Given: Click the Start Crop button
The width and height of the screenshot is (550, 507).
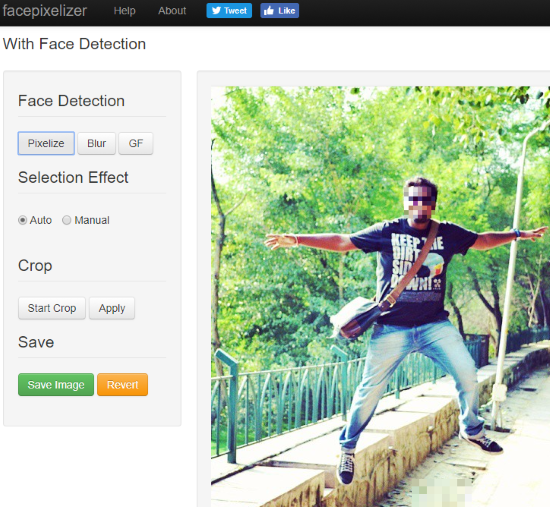Looking at the screenshot, I should [x=52, y=308].
